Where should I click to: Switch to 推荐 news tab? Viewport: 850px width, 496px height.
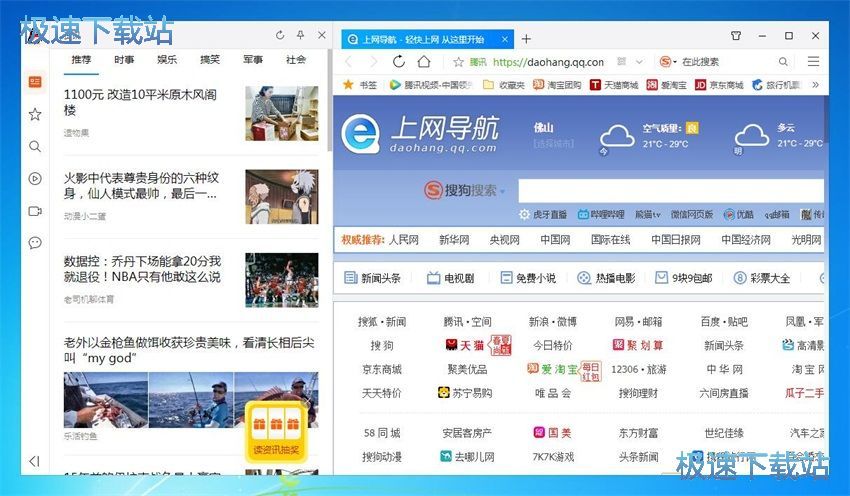(x=81, y=60)
